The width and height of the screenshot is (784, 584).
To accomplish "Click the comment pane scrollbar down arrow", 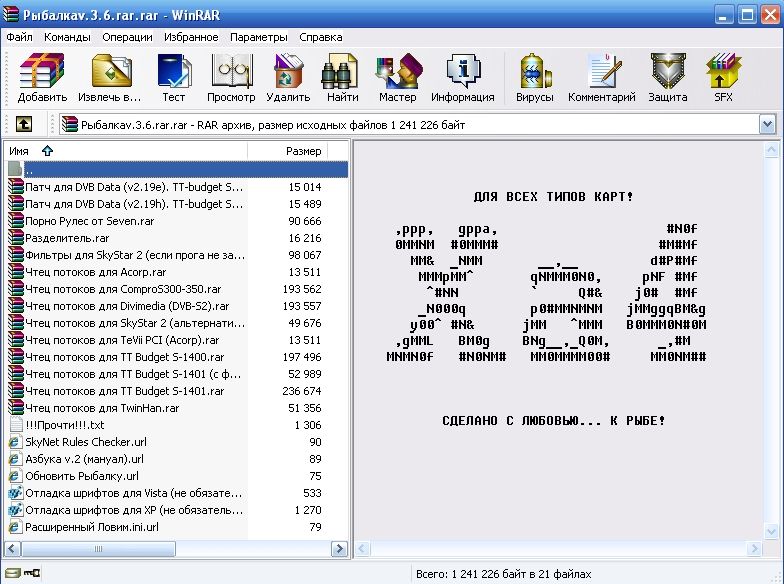I will [x=770, y=532].
